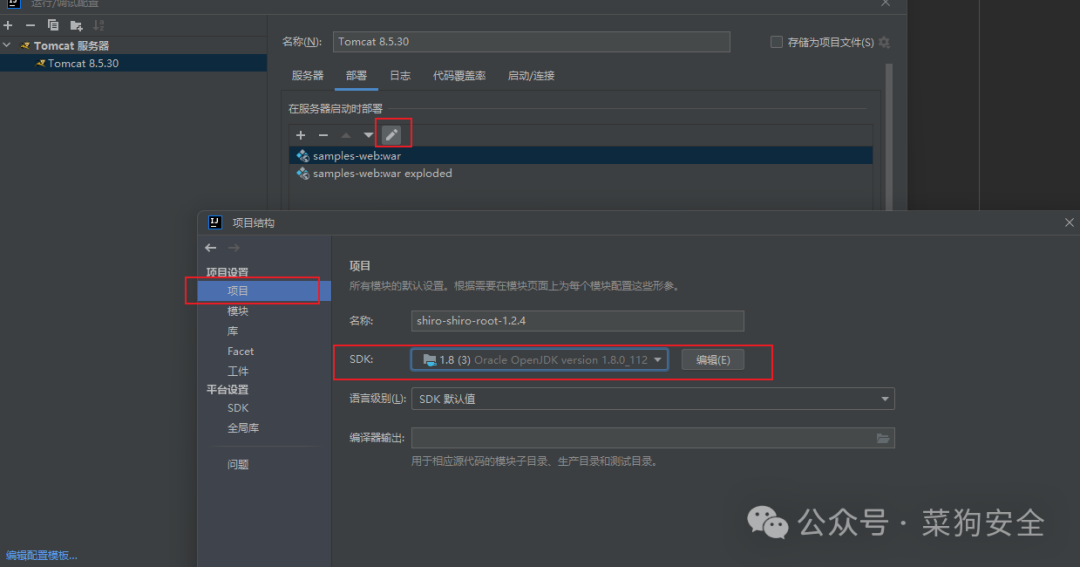Open gear settings next to 存储为项目文件
The width and height of the screenshot is (1080, 567).
(884, 43)
